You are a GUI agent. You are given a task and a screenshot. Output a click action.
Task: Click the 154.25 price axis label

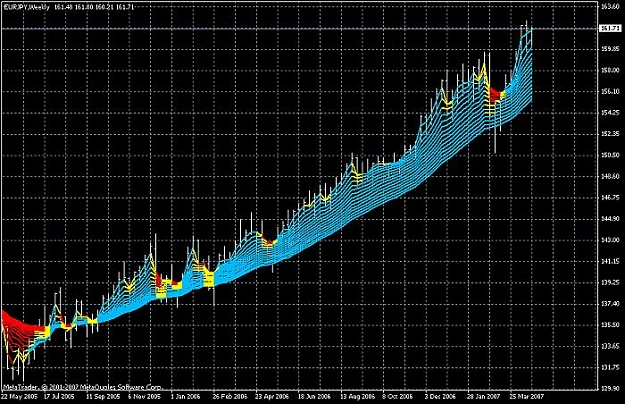[610, 113]
